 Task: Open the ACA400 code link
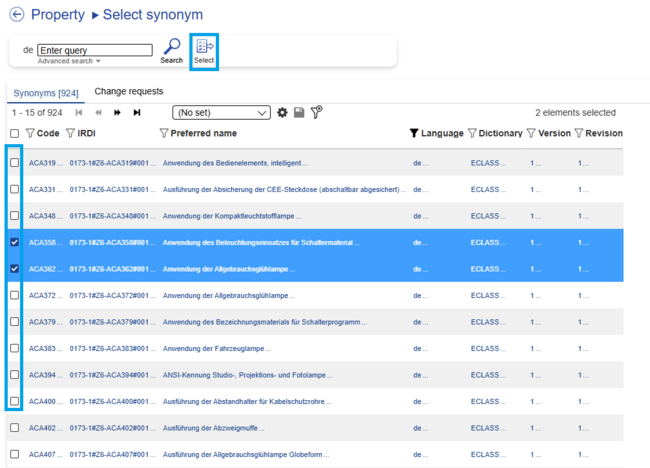pos(43,401)
